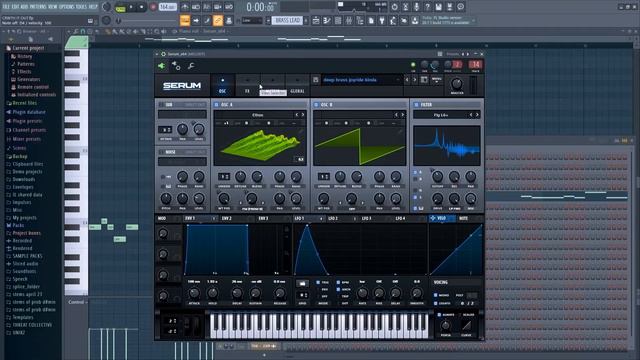Screen dimensions: 640x360
Task: Toggle the OSC A enable checkbox
Action: point(216,105)
